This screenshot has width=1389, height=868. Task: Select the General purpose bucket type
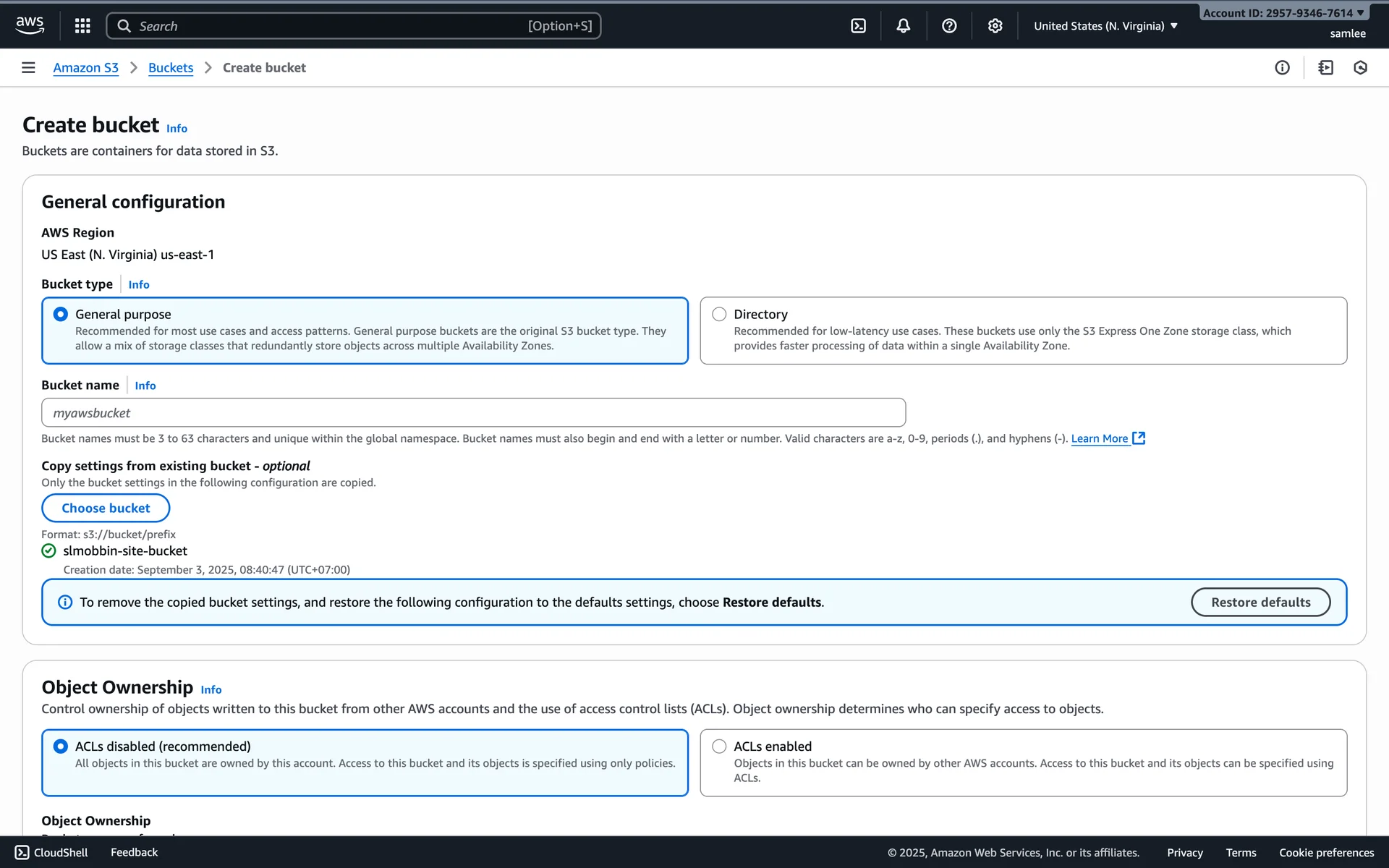pyautogui.click(x=61, y=314)
